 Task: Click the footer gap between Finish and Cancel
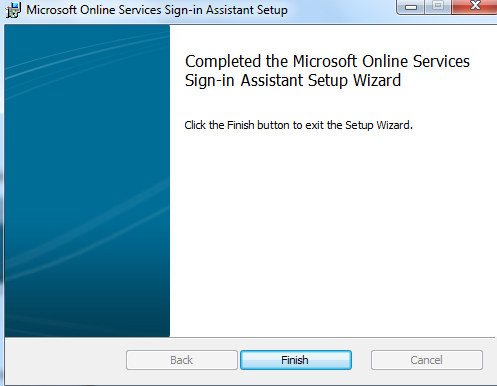point(361,360)
